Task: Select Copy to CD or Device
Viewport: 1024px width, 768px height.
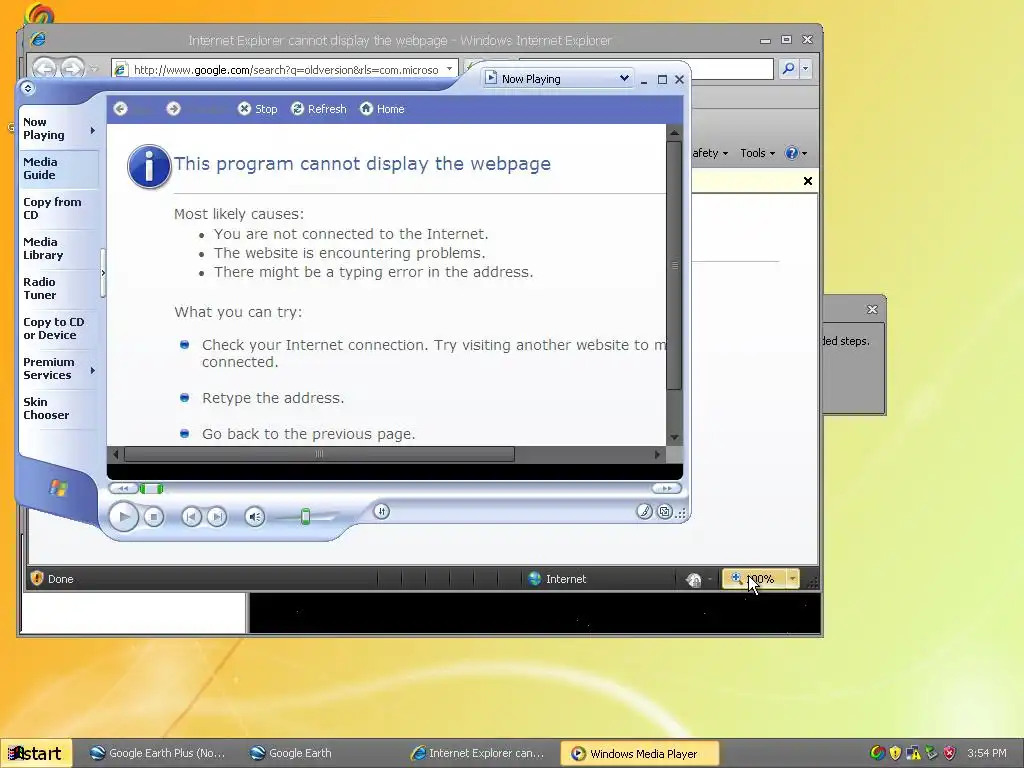Action: point(54,328)
